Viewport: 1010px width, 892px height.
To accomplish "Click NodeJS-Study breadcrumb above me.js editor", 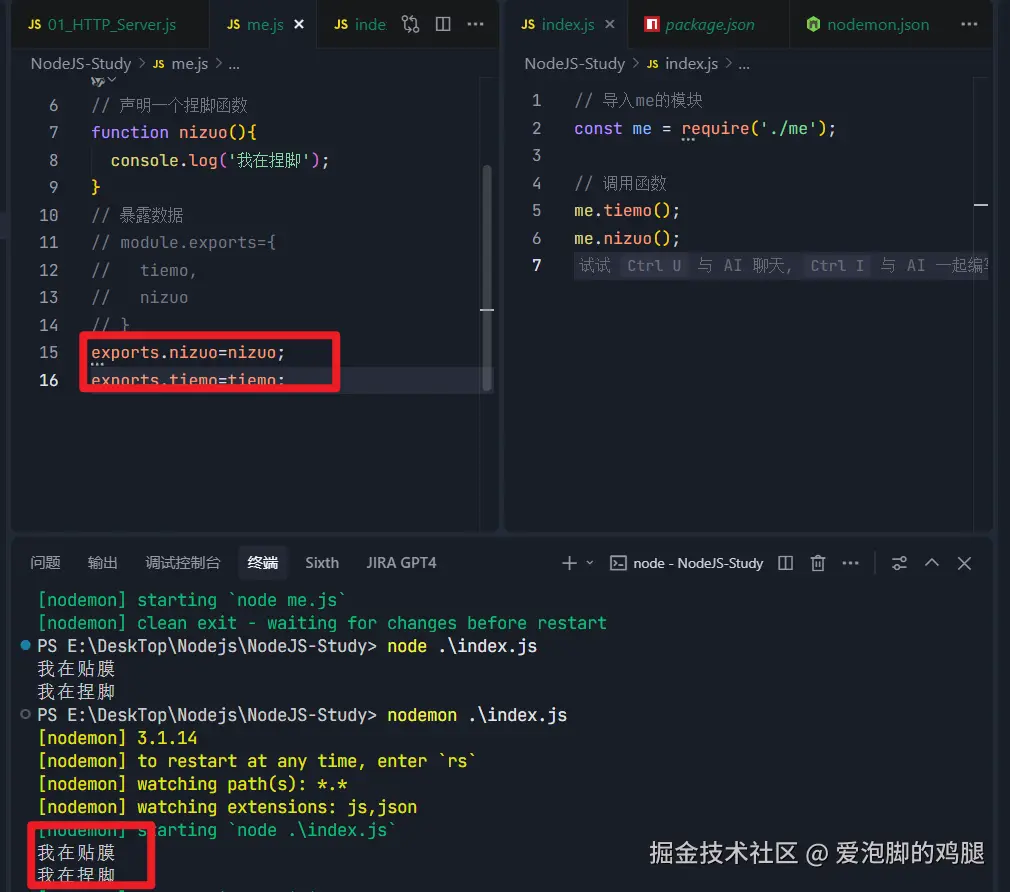I will click(x=81, y=64).
